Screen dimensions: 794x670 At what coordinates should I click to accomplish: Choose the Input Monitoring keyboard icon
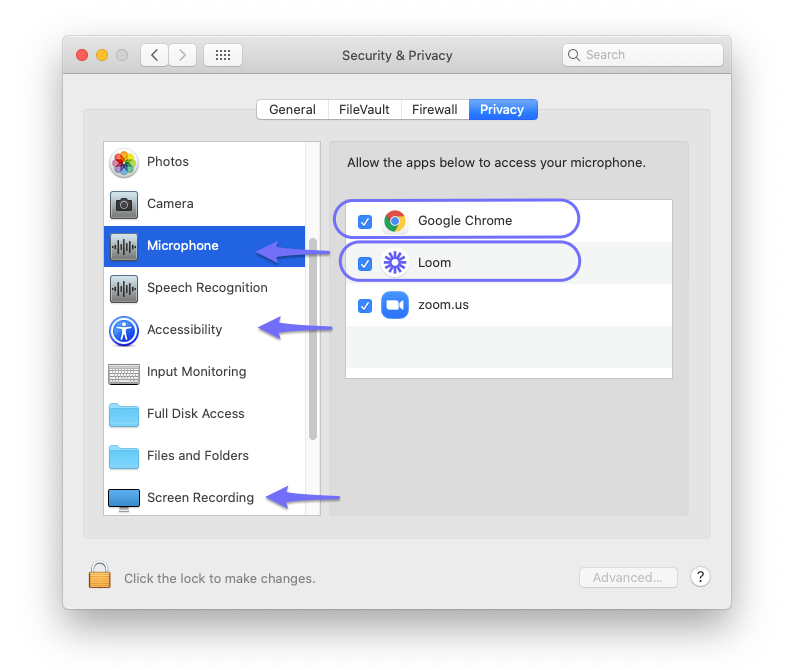click(124, 373)
